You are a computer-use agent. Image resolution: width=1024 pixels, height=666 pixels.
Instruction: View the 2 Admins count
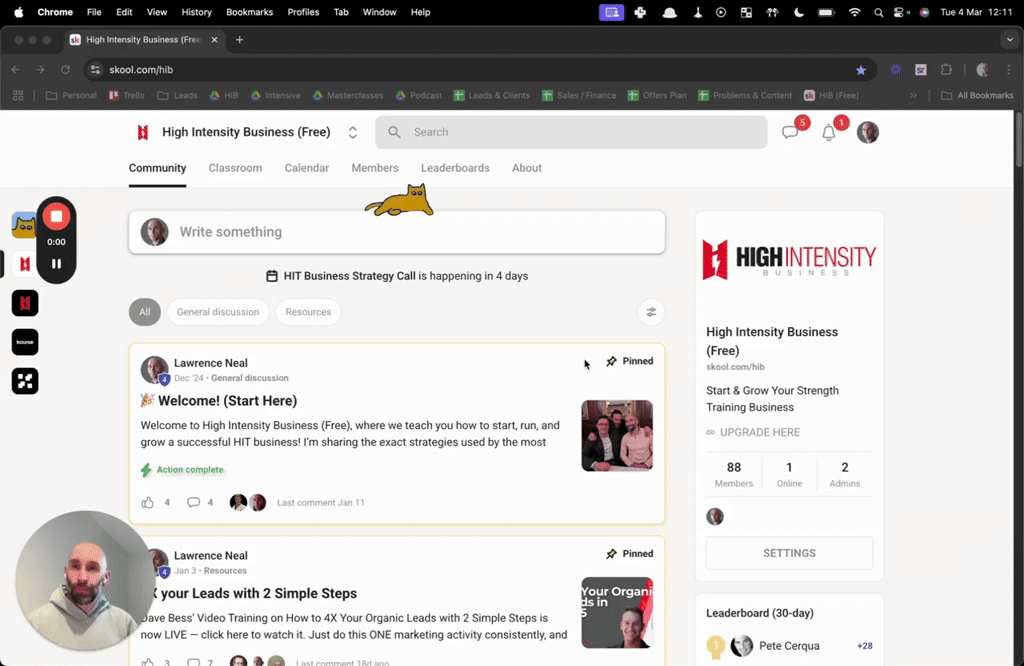[844, 475]
